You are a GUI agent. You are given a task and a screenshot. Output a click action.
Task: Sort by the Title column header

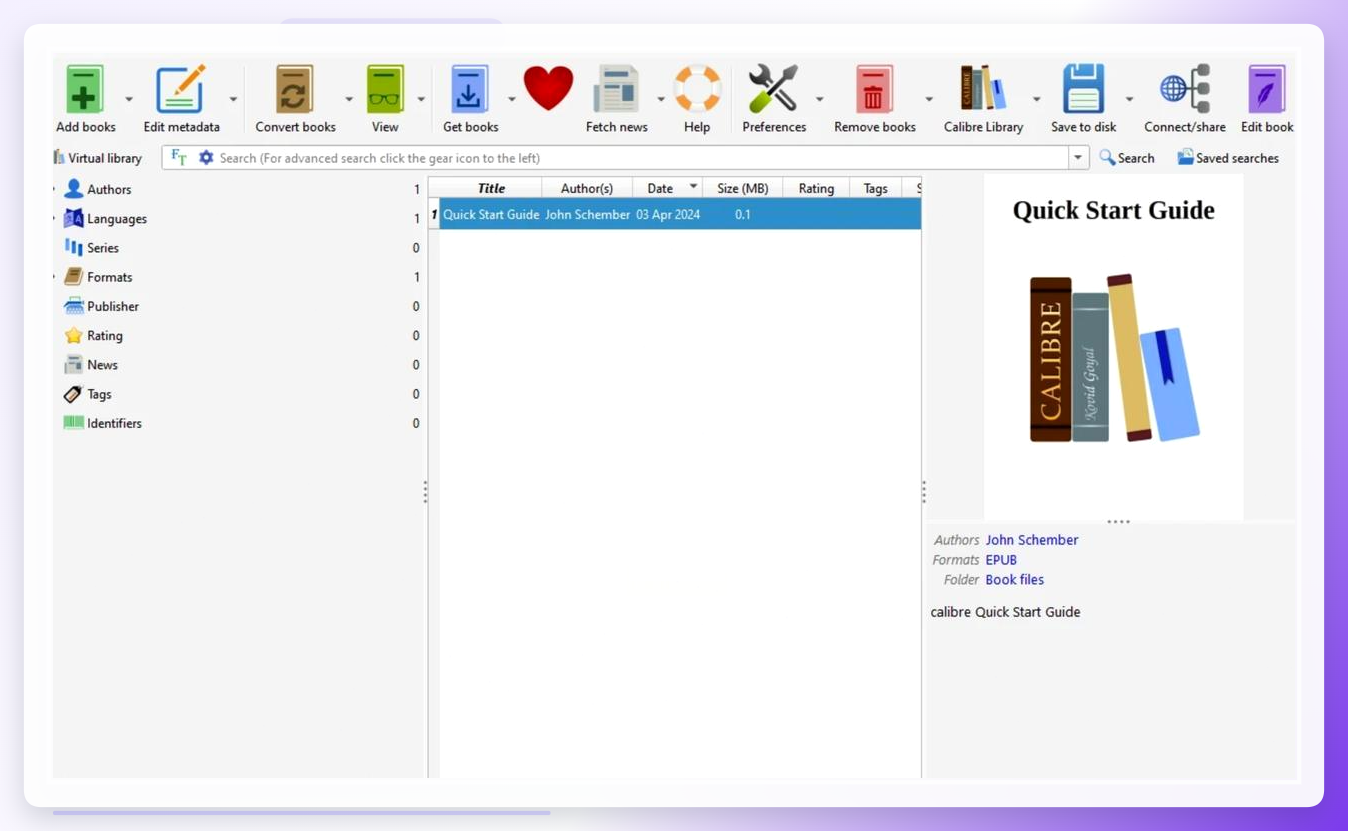point(491,188)
